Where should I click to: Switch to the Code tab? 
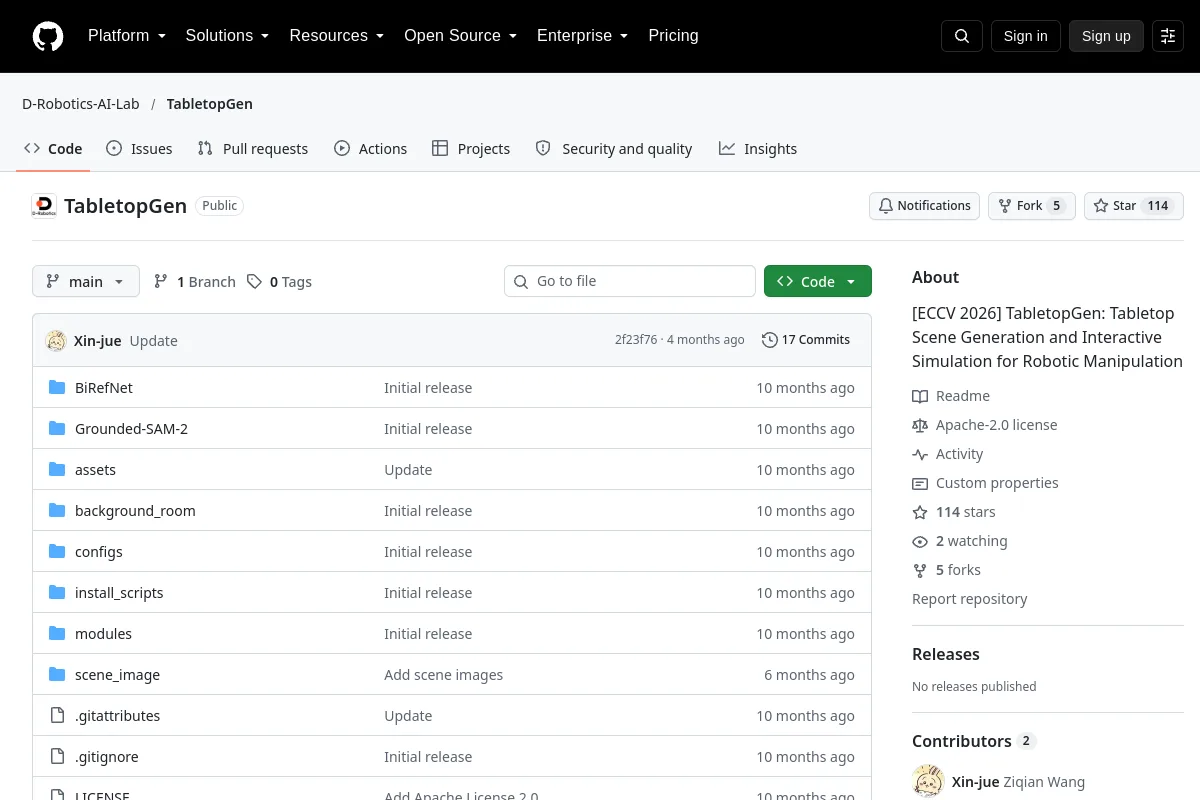(x=53, y=149)
